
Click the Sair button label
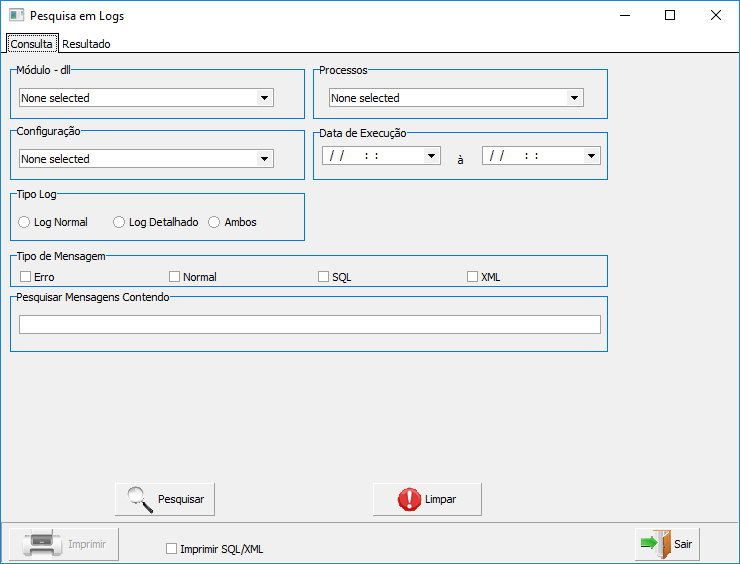tap(683, 544)
